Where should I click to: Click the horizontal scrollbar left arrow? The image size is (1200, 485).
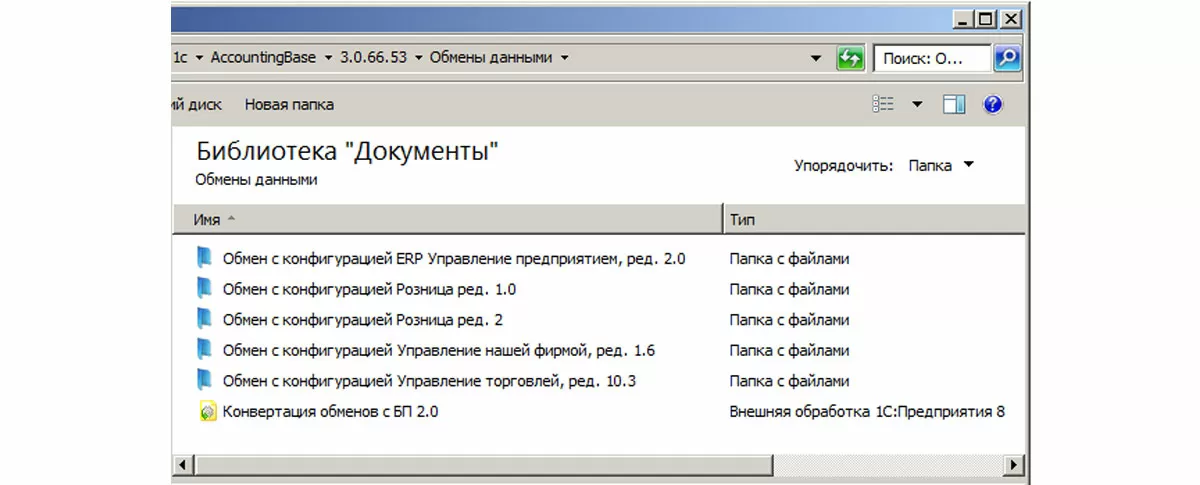pyautogui.click(x=182, y=465)
